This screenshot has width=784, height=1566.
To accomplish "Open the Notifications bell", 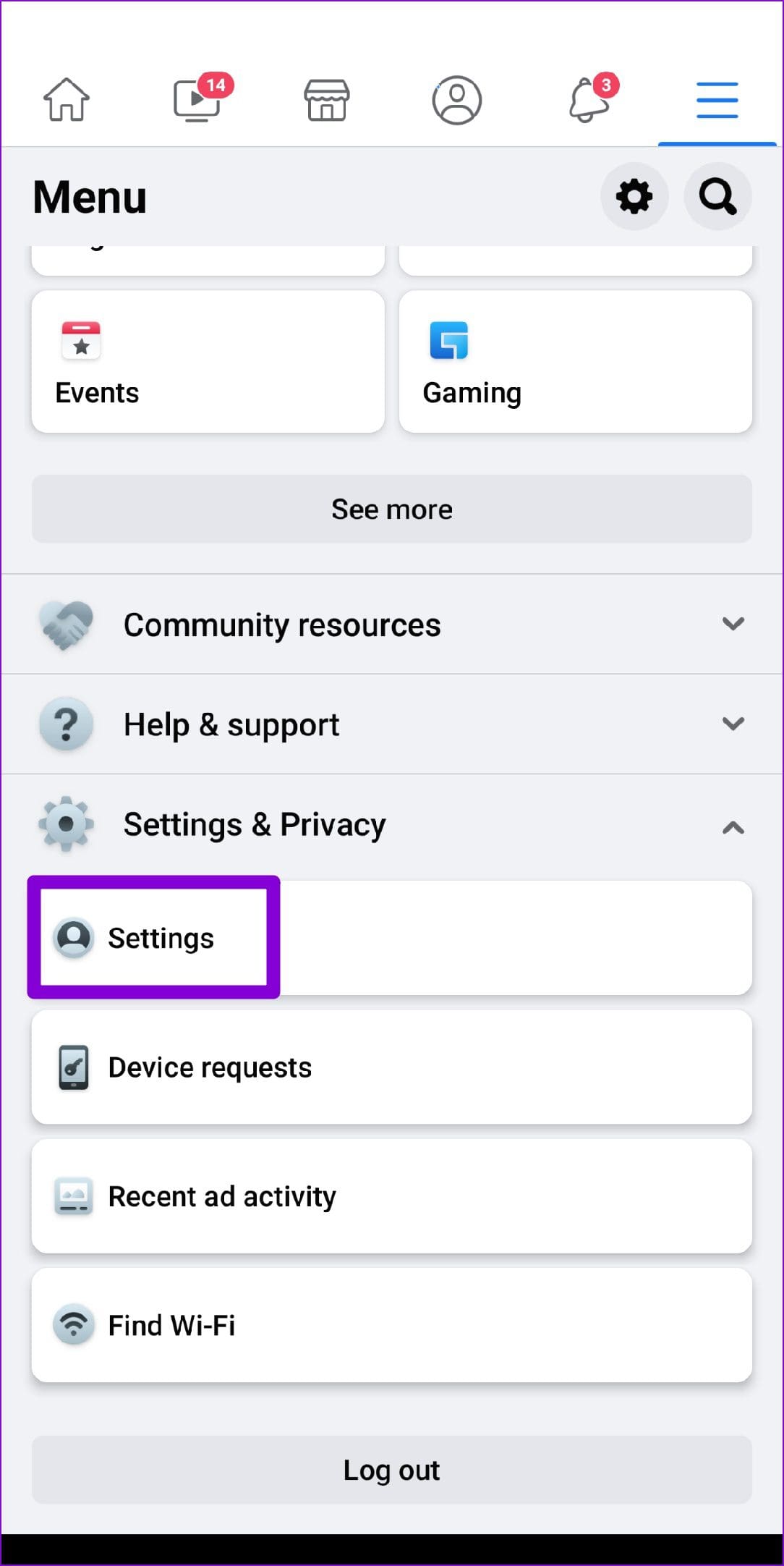I will point(589,100).
